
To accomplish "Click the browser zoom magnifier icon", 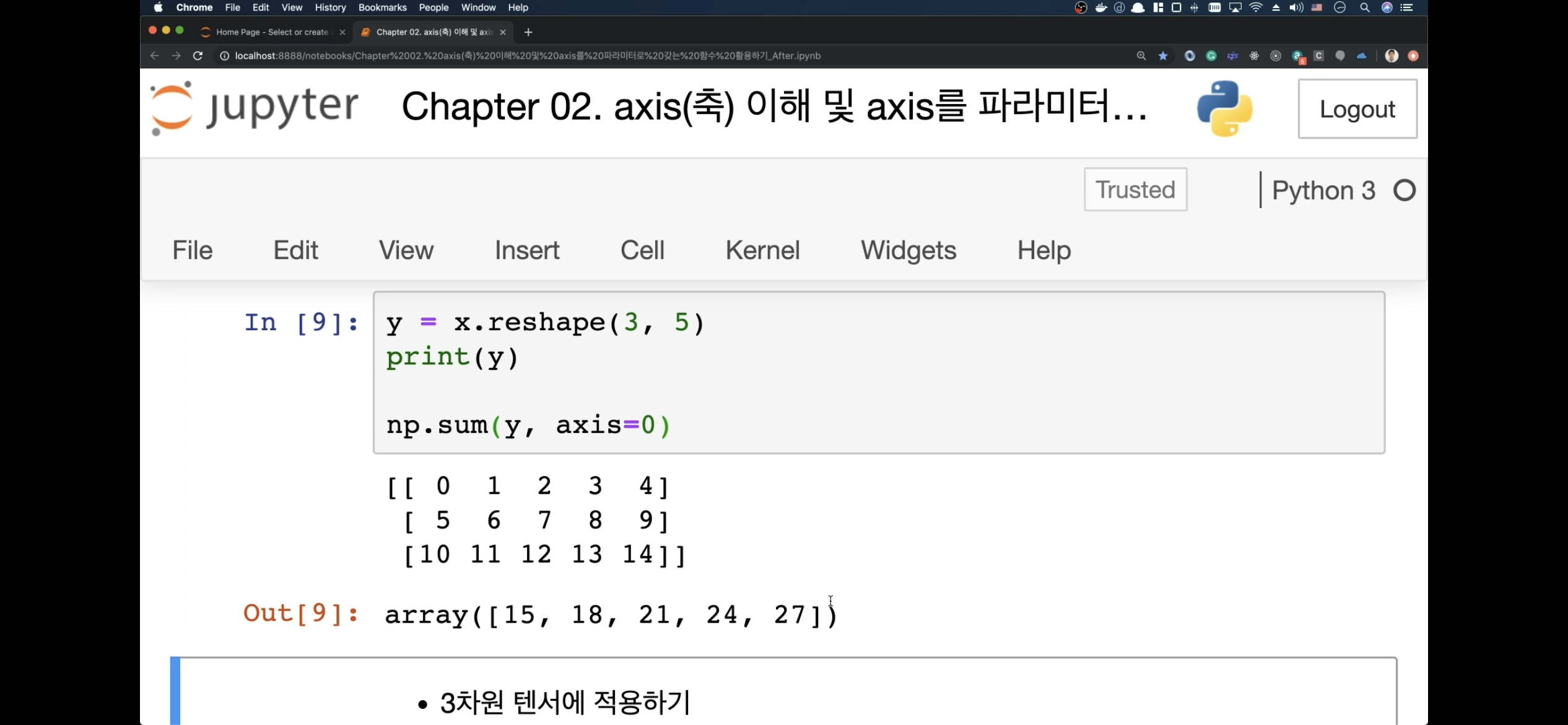I will coord(1141,56).
